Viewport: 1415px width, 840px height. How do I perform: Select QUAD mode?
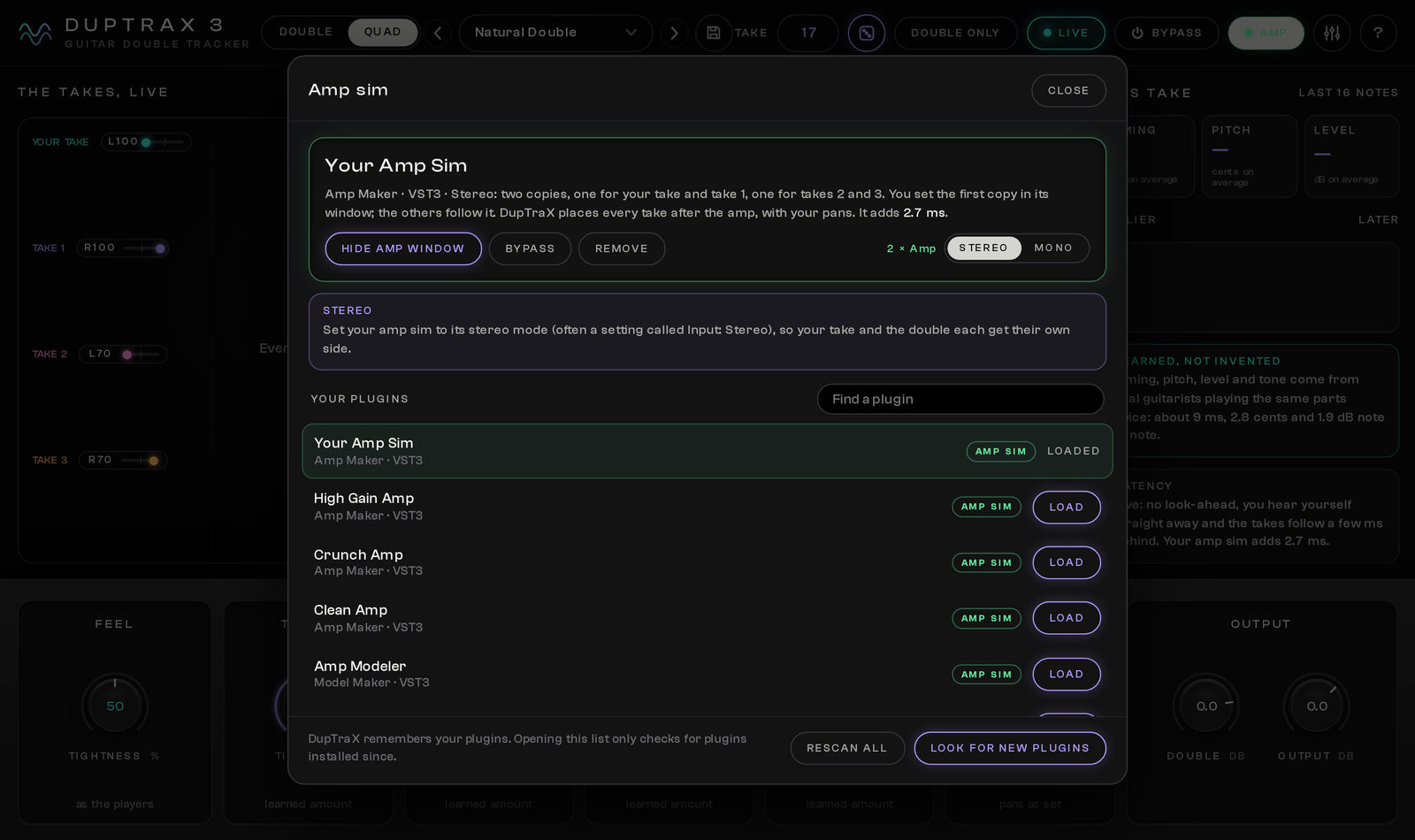coord(382,32)
